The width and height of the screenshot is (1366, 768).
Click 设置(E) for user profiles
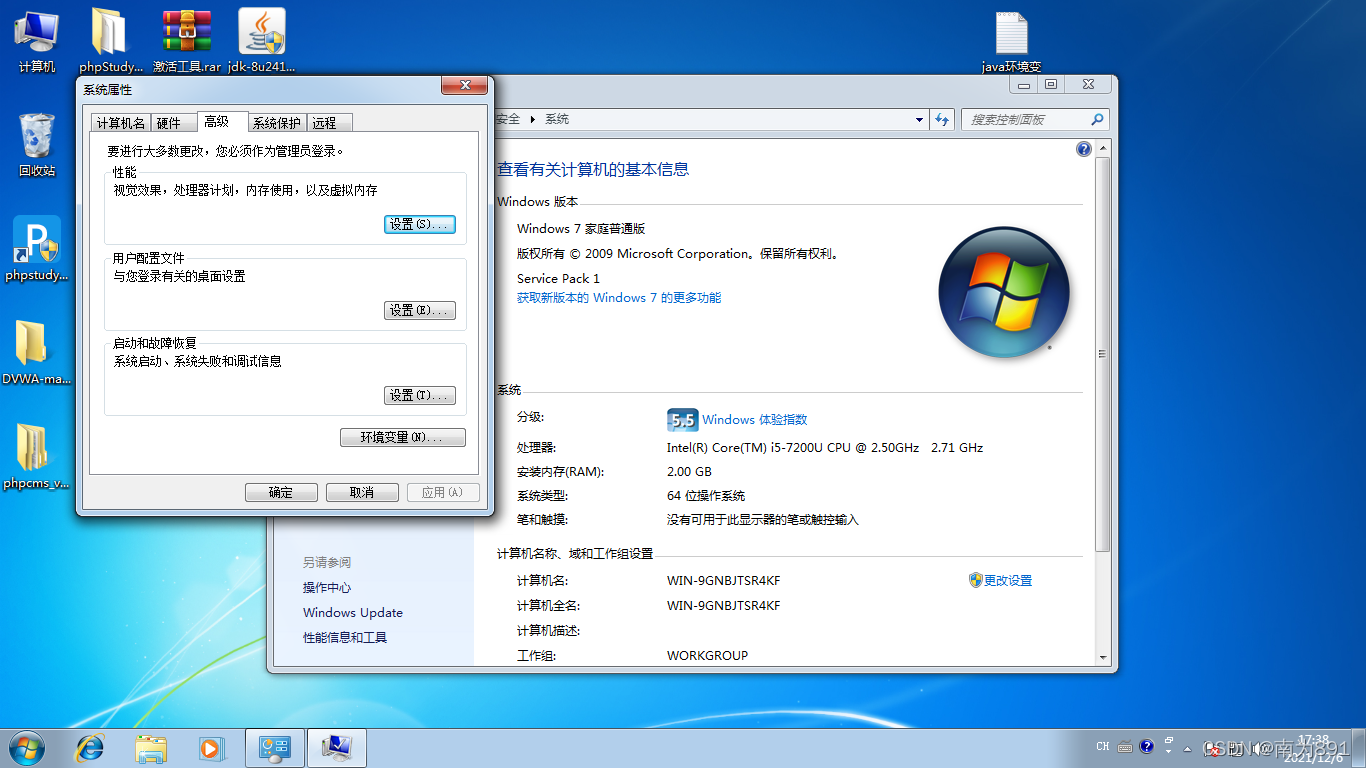420,310
